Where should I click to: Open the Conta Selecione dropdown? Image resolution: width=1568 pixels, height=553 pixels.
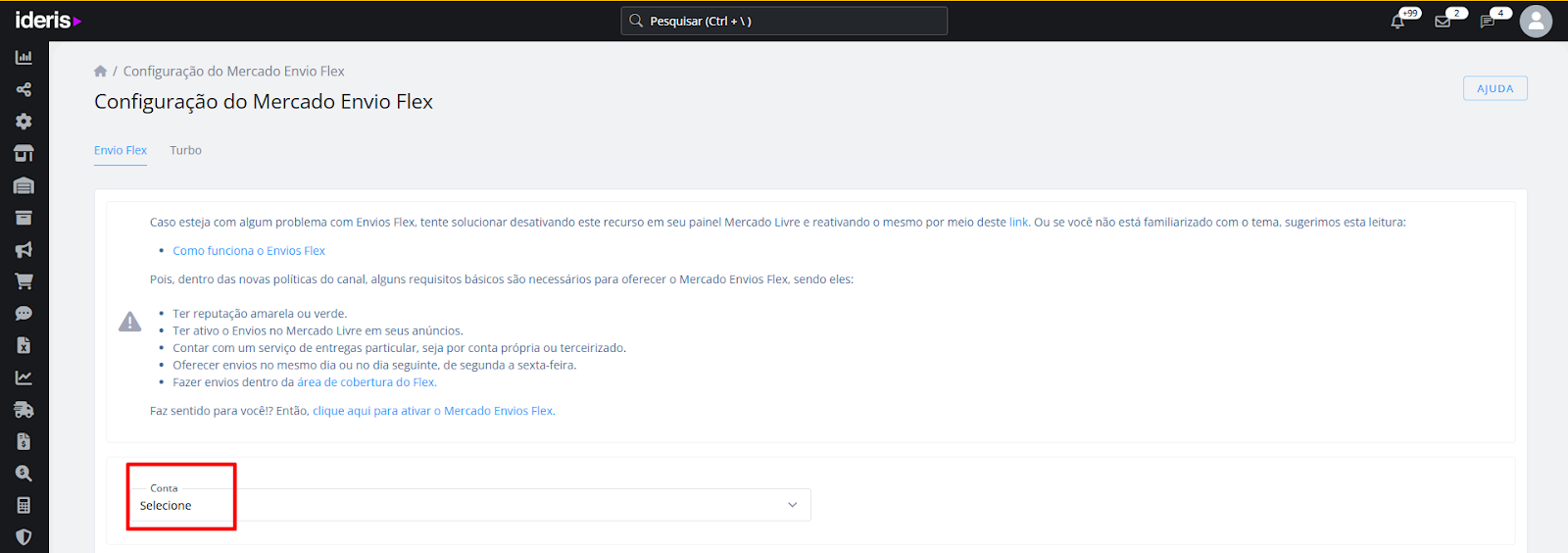coord(468,505)
